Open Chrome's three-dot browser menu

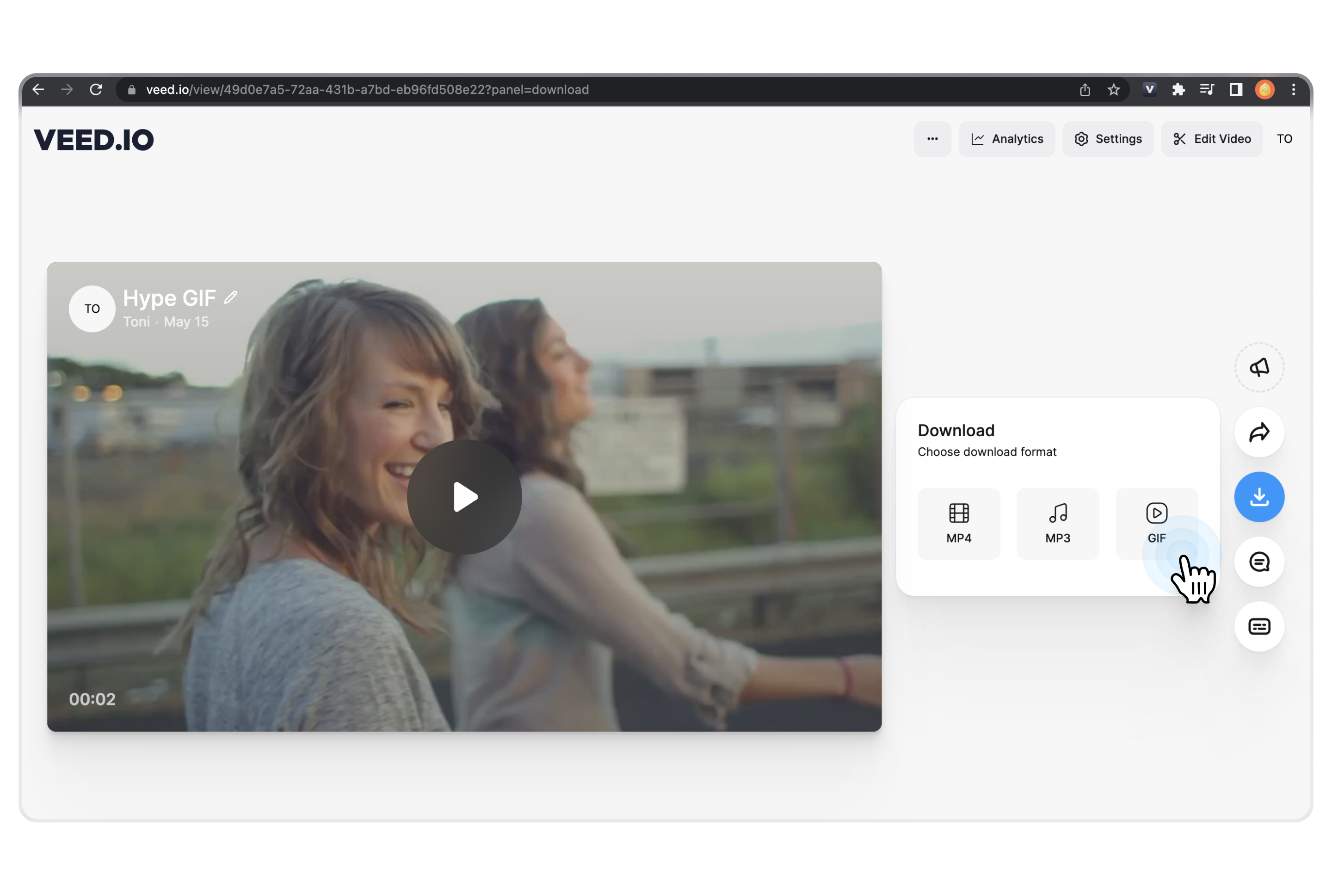(x=1294, y=89)
